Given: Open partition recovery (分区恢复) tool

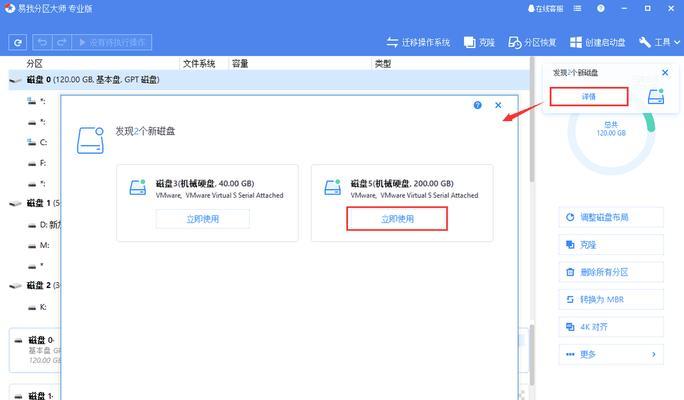Looking at the screenshot, I should point(532,42).
